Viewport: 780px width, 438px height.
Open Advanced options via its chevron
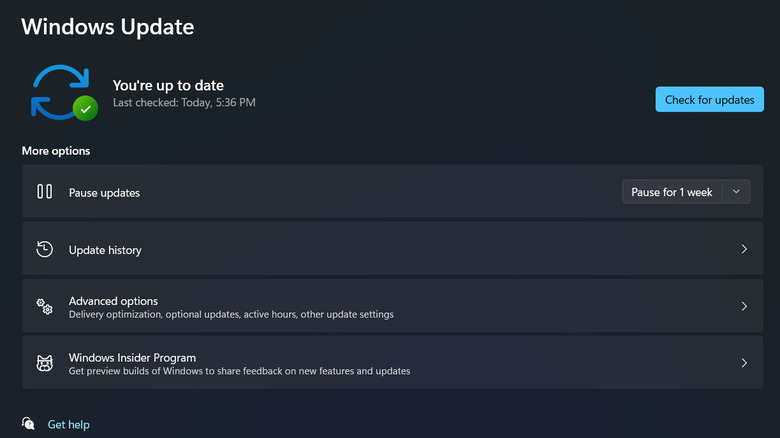(x=744, y=306)
